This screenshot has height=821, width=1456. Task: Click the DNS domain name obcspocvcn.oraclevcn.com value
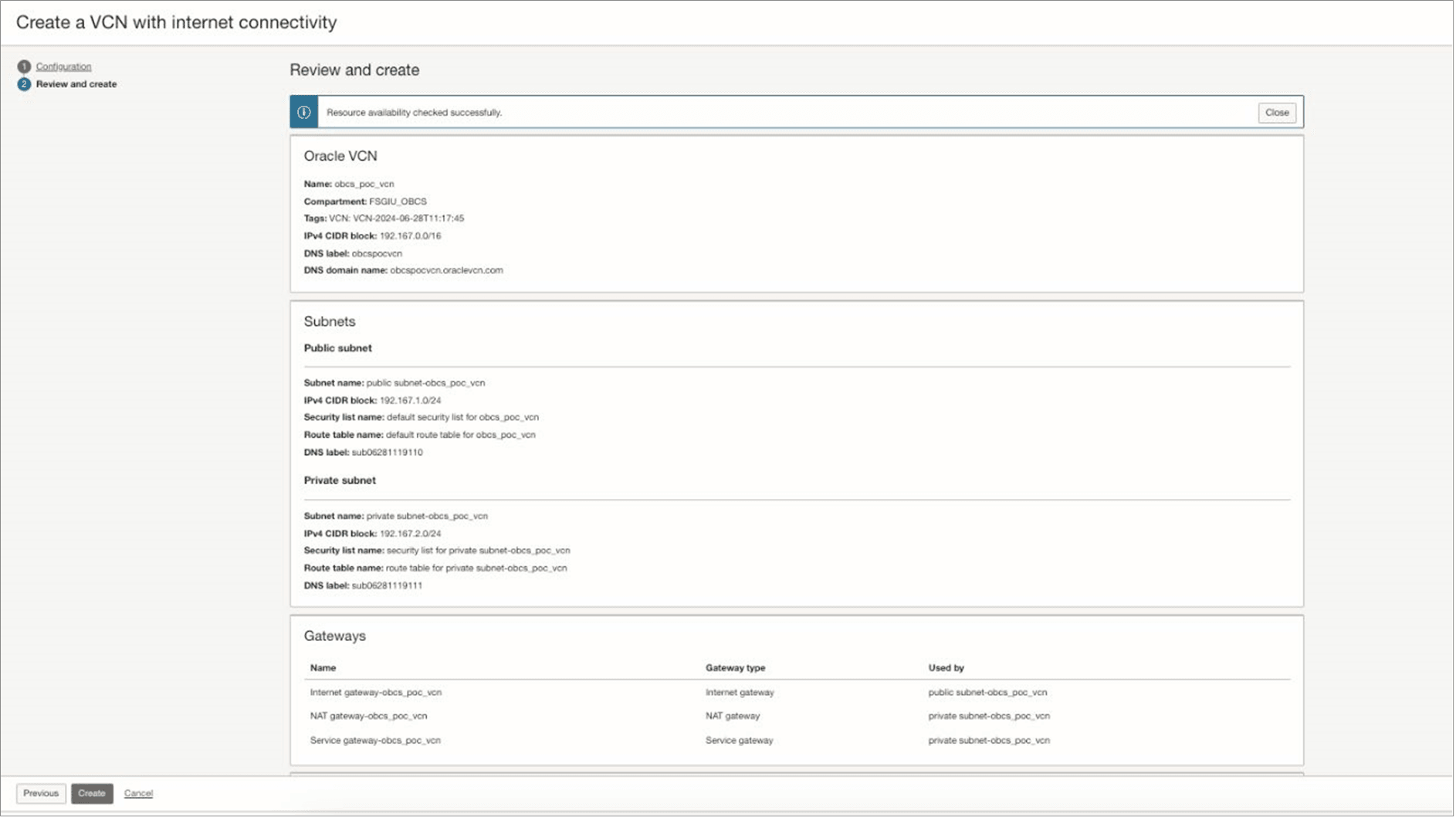point(447,271)
